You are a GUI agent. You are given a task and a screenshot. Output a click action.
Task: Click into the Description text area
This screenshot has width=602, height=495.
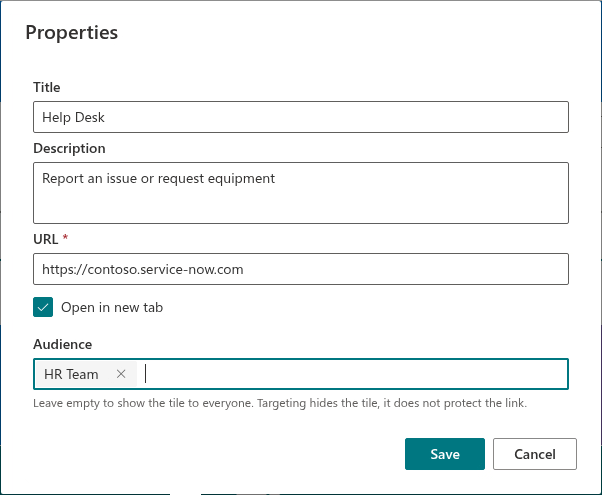[x=301, y=193]
